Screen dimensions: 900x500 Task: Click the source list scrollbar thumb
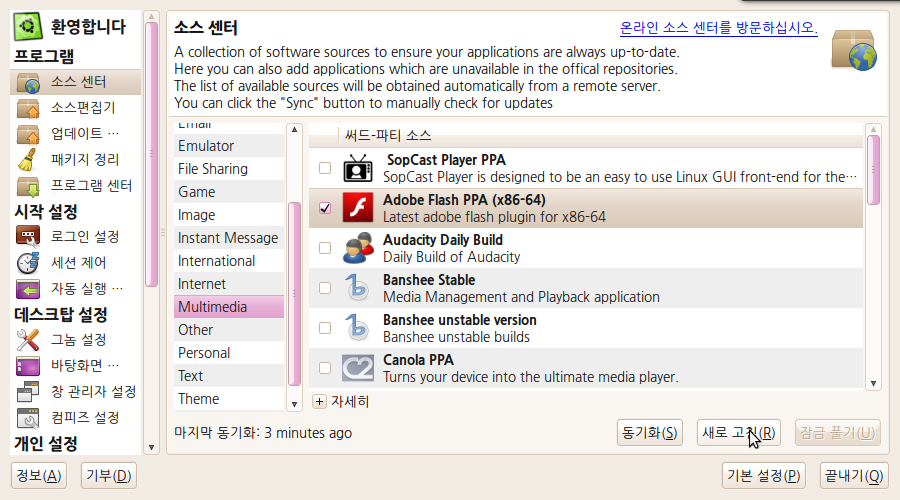[873, 170]
